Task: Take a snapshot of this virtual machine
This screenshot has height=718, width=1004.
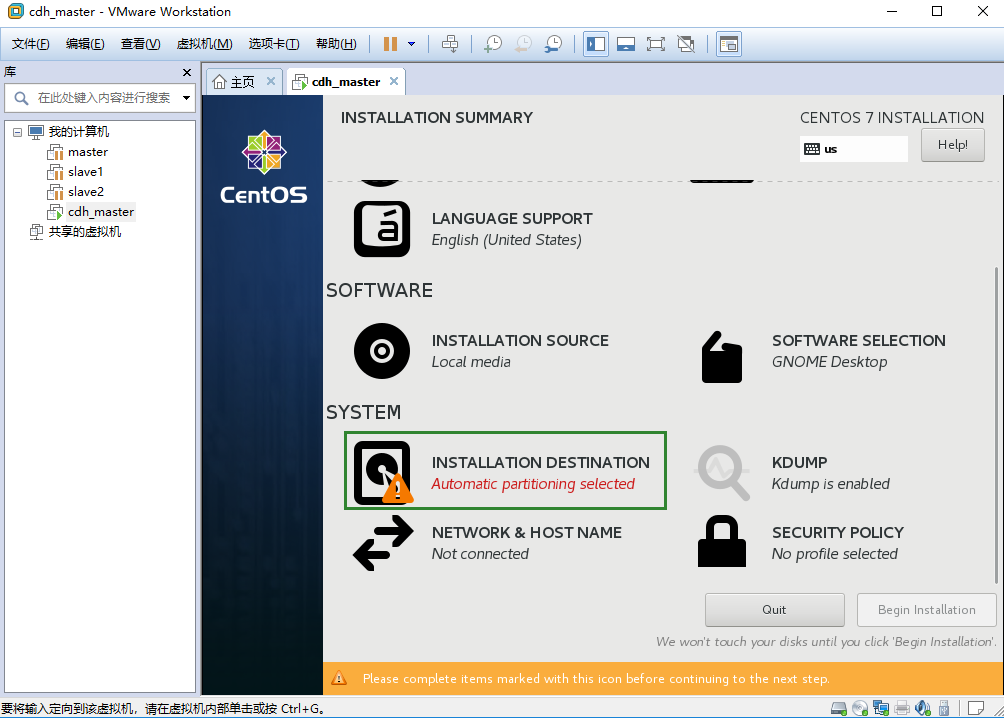Action: coord(492,44)
